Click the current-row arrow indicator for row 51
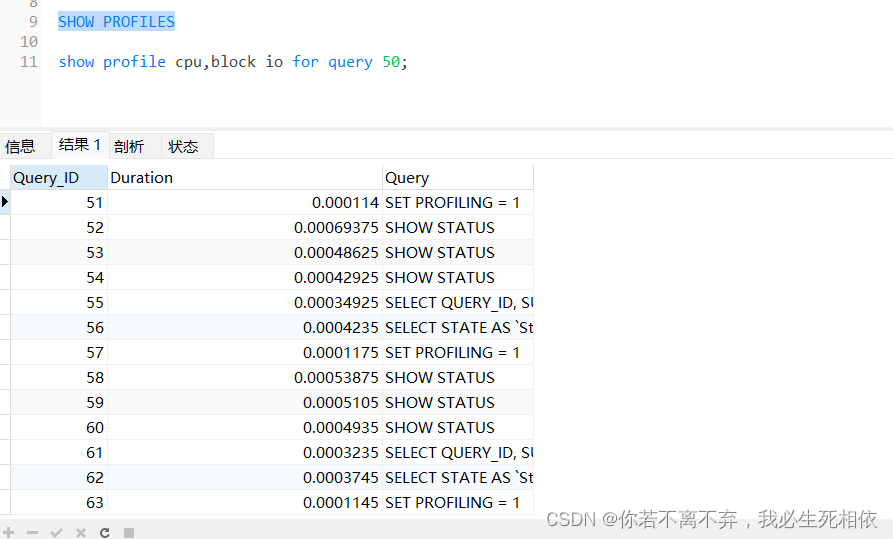 pyautogui.click(x=5, y=202)
